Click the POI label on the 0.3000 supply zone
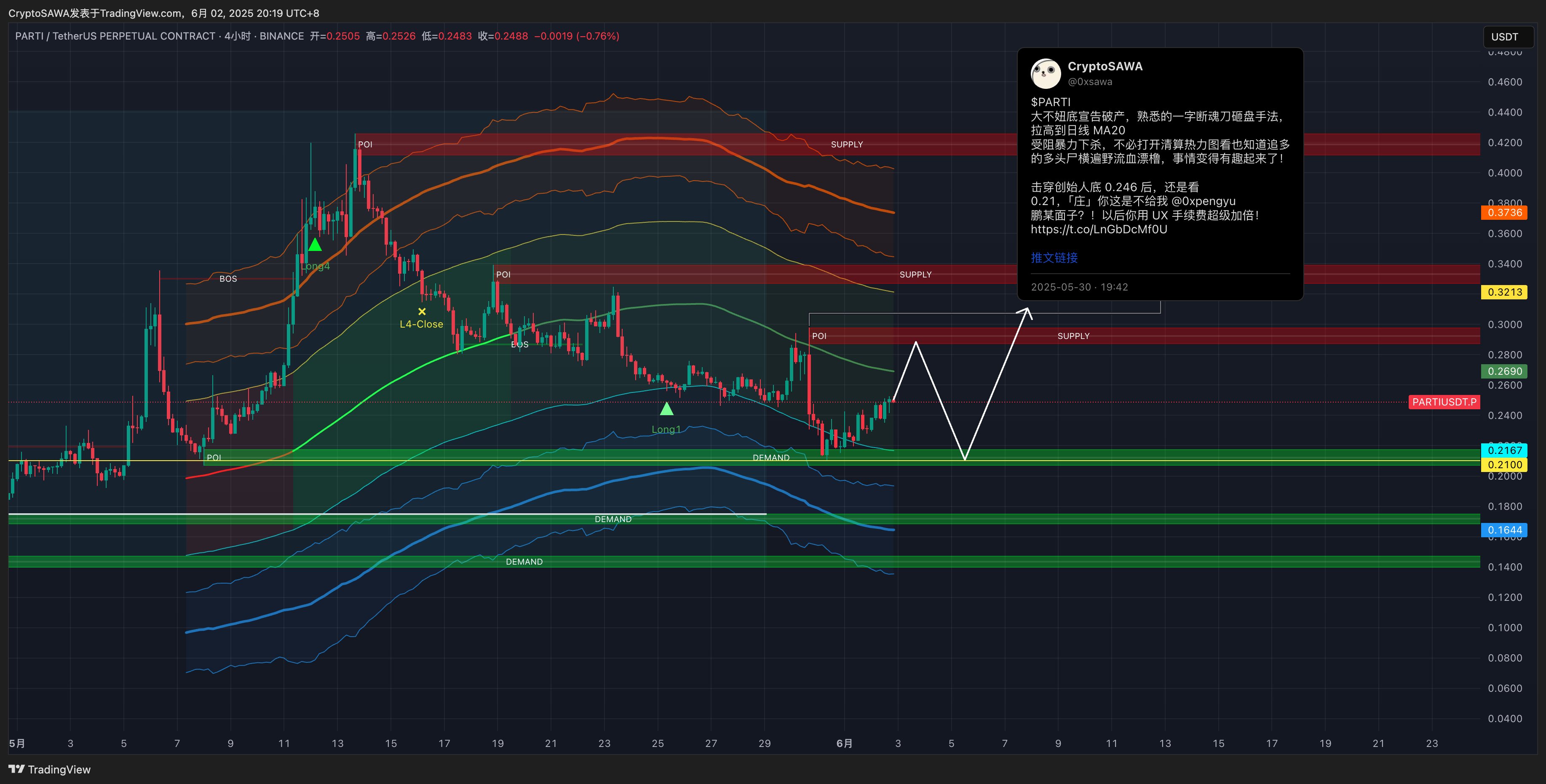Viewport: 1546px width, 784px height. tap(818, 336)
